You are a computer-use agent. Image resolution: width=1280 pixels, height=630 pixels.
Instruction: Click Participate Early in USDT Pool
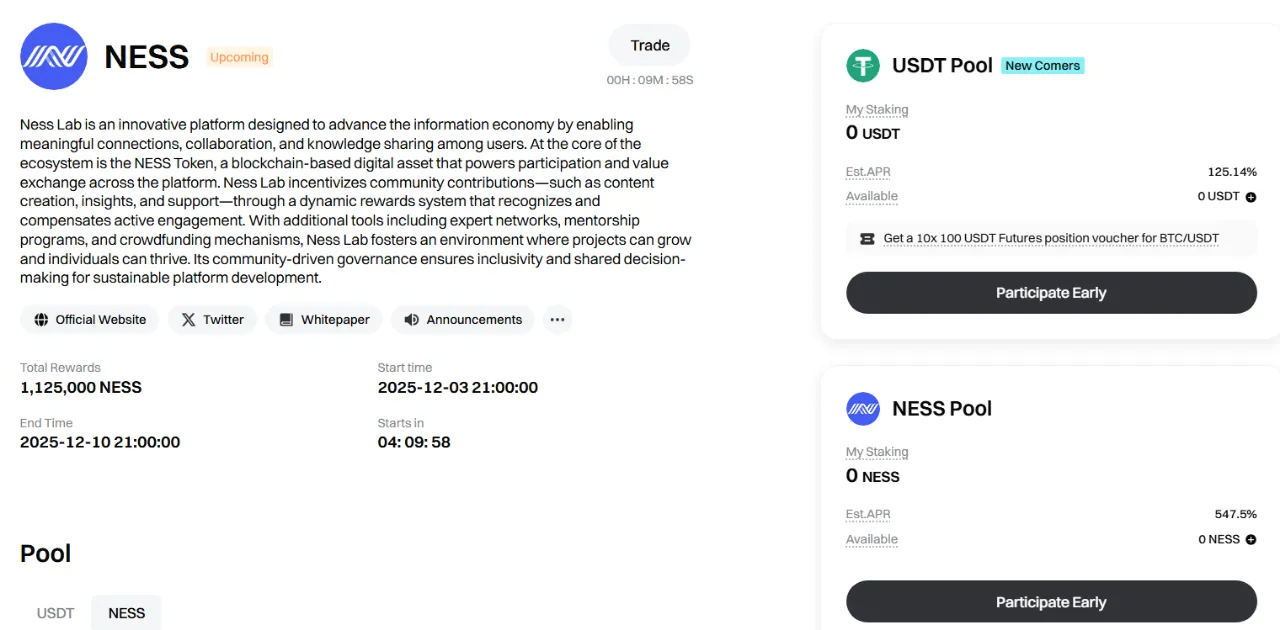pyautogui.click(x=1051, y=293)
